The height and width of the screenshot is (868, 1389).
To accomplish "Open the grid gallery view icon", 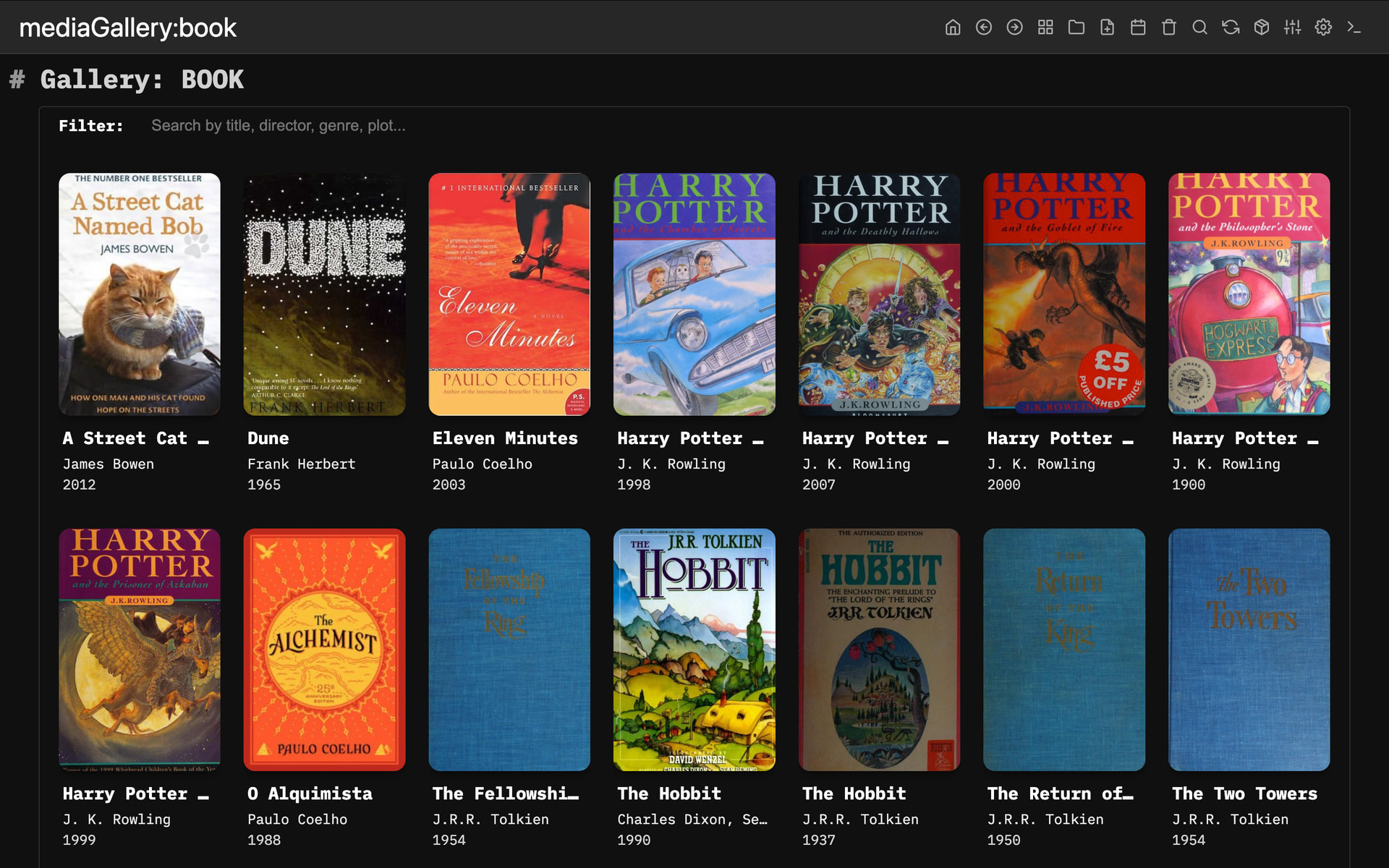I will point(1045,27).
